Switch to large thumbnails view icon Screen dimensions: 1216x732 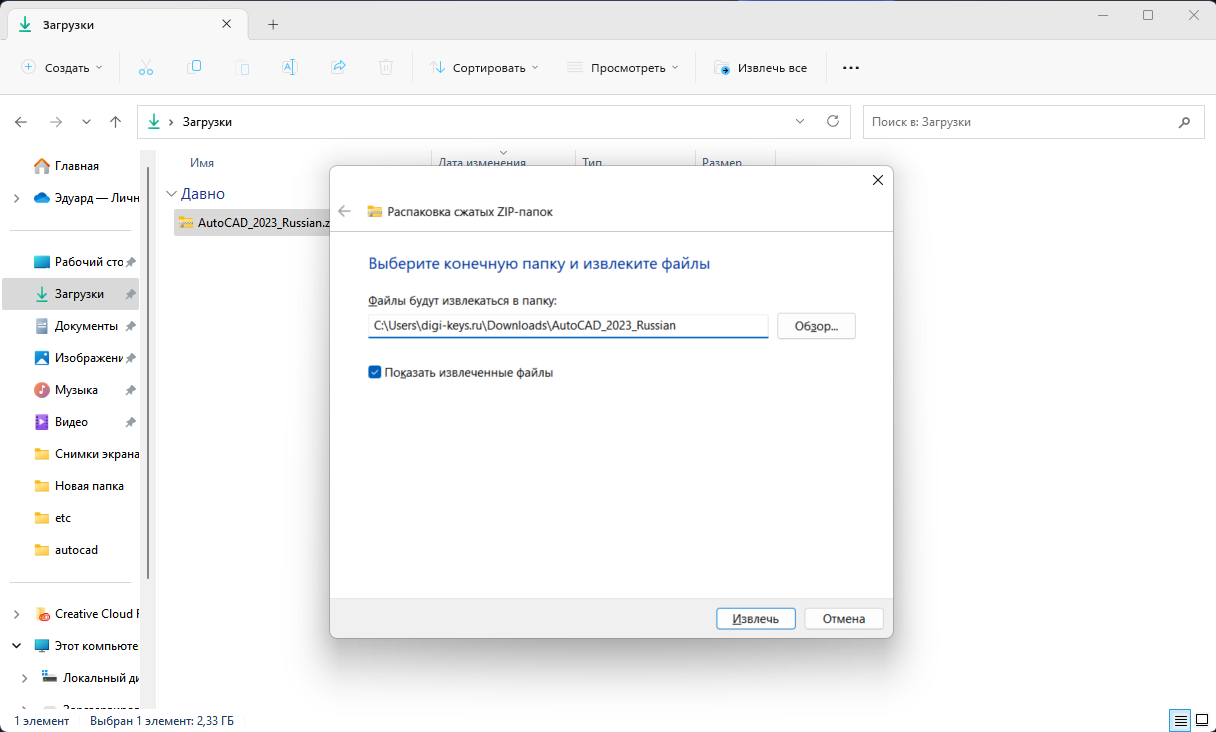pyautogui.click(x=1201, y=720)
